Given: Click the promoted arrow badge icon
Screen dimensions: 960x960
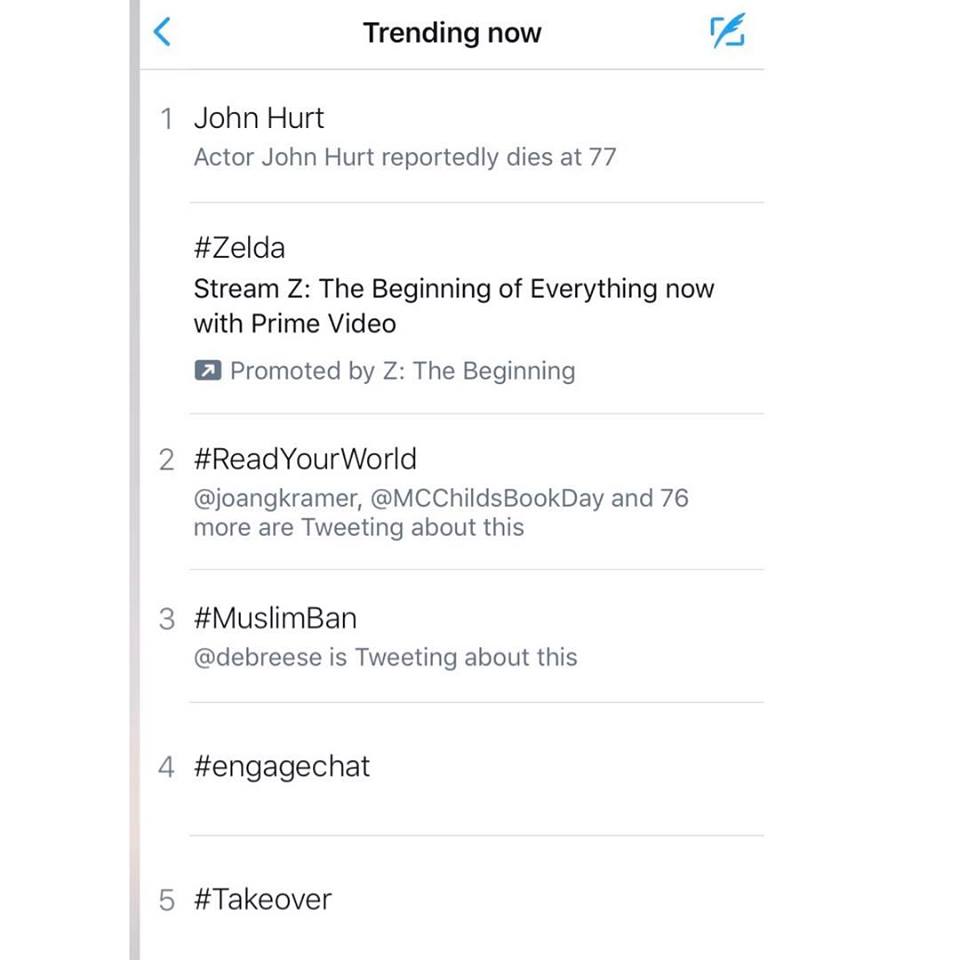Looking at the screenshot, I should pyautogui.click(x=208, y=370).
